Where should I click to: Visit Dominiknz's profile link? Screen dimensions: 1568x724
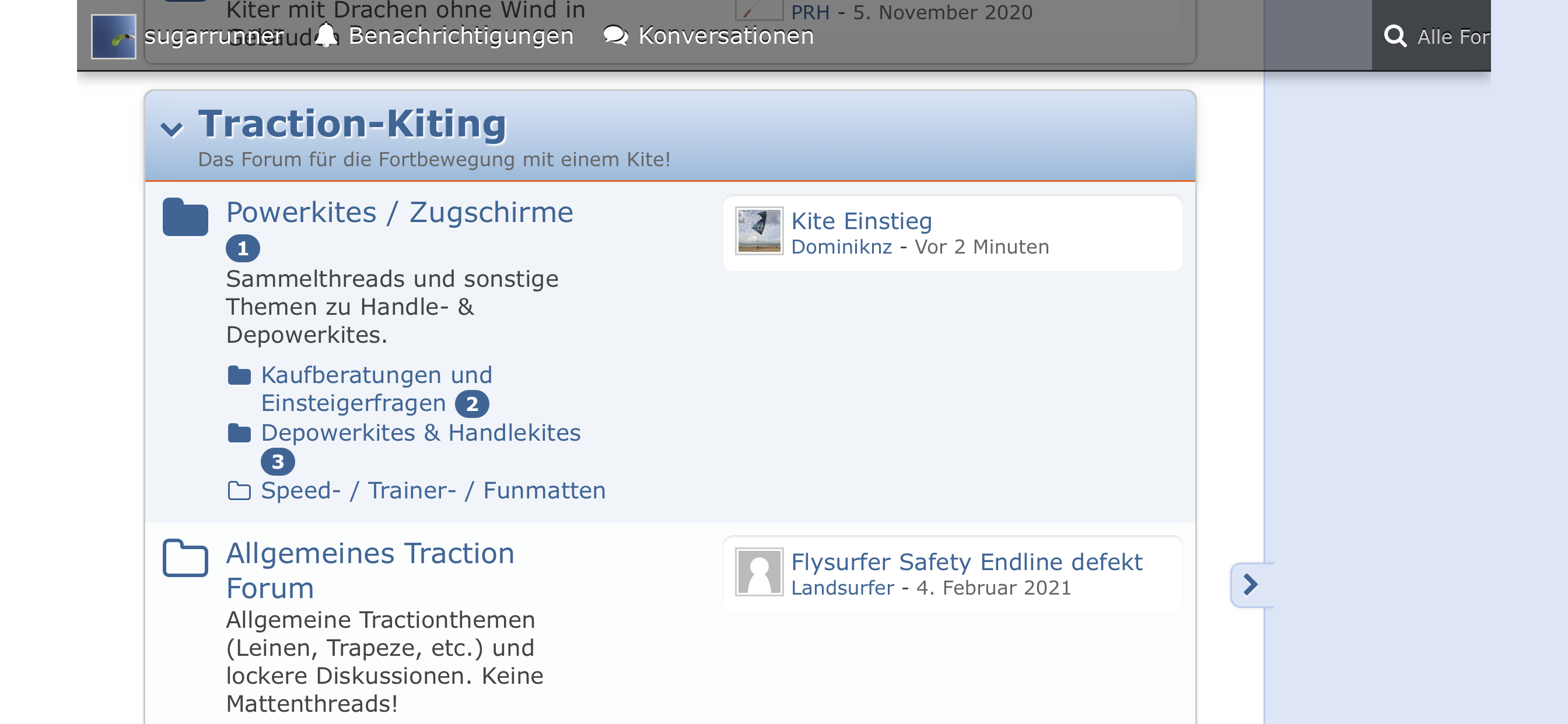(x=841, y=247)
